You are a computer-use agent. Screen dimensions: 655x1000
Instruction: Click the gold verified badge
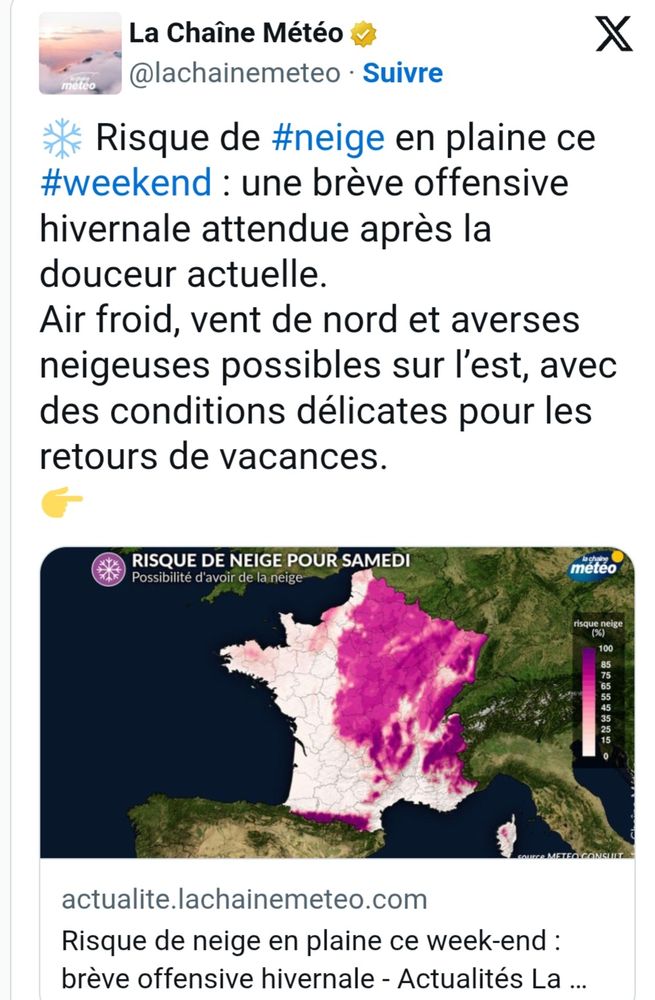coord(362,33)
